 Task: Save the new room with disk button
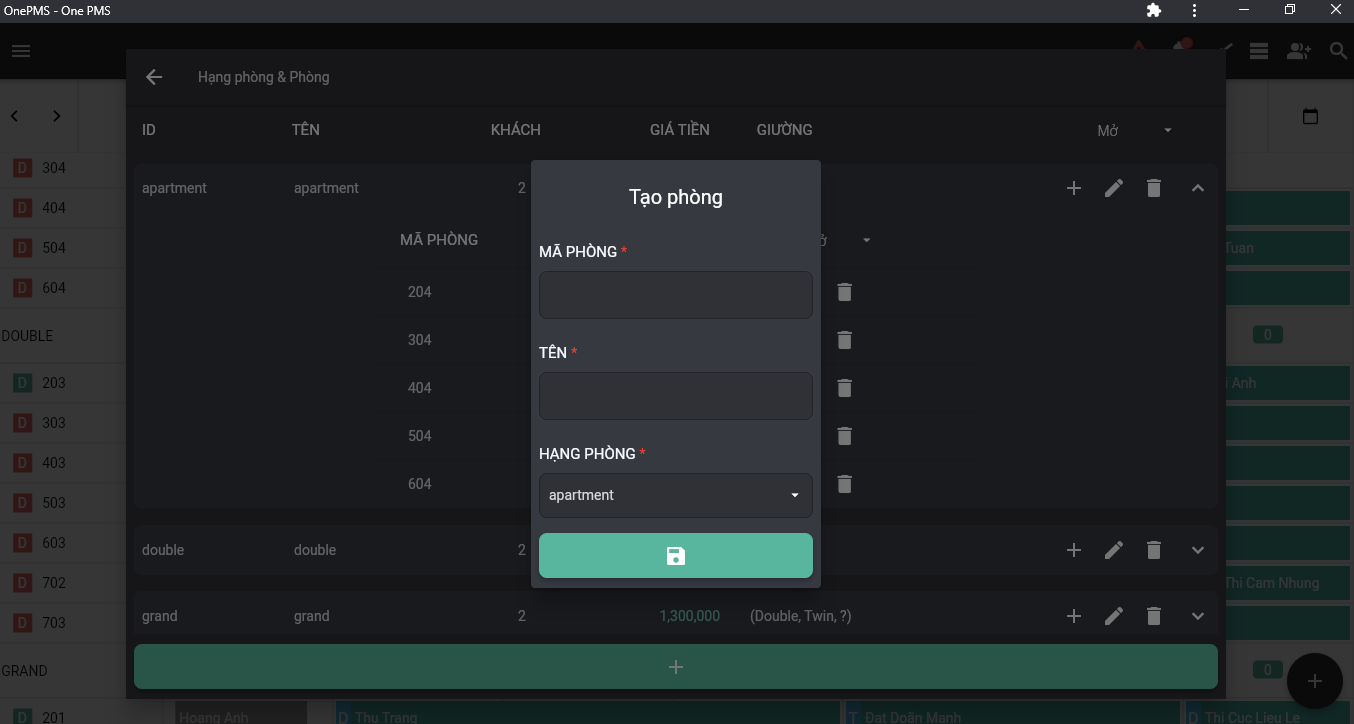(676, 556)
